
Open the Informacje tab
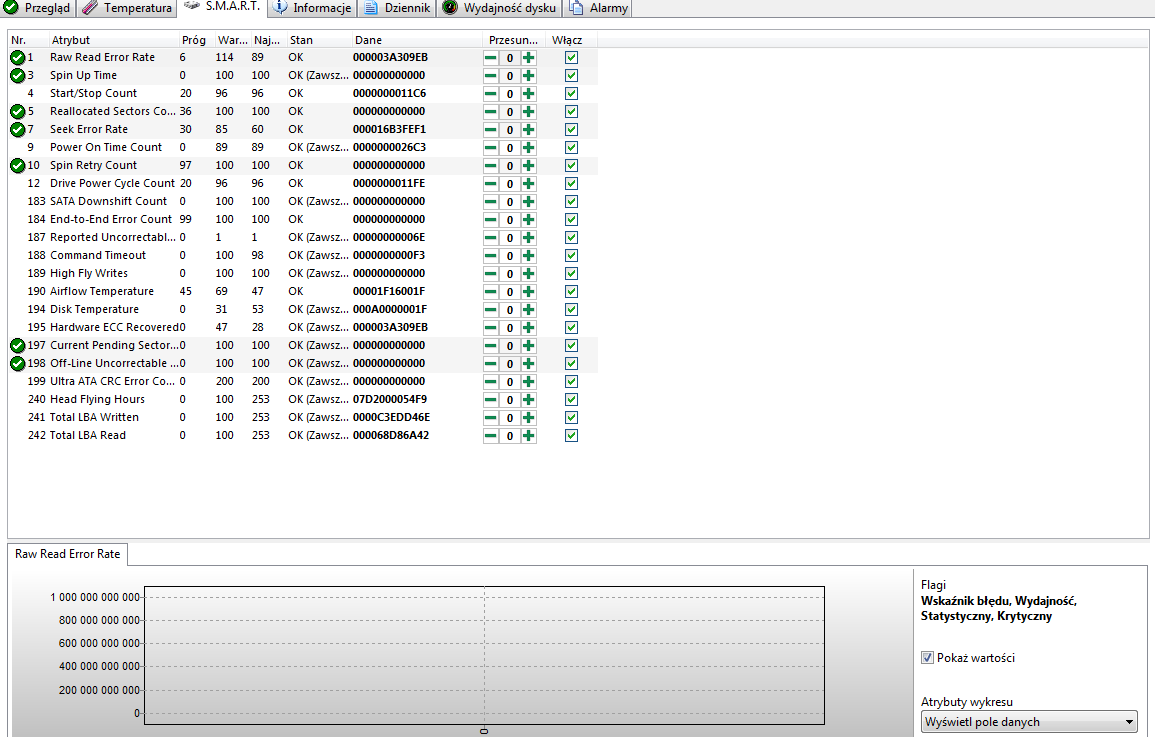312,8
